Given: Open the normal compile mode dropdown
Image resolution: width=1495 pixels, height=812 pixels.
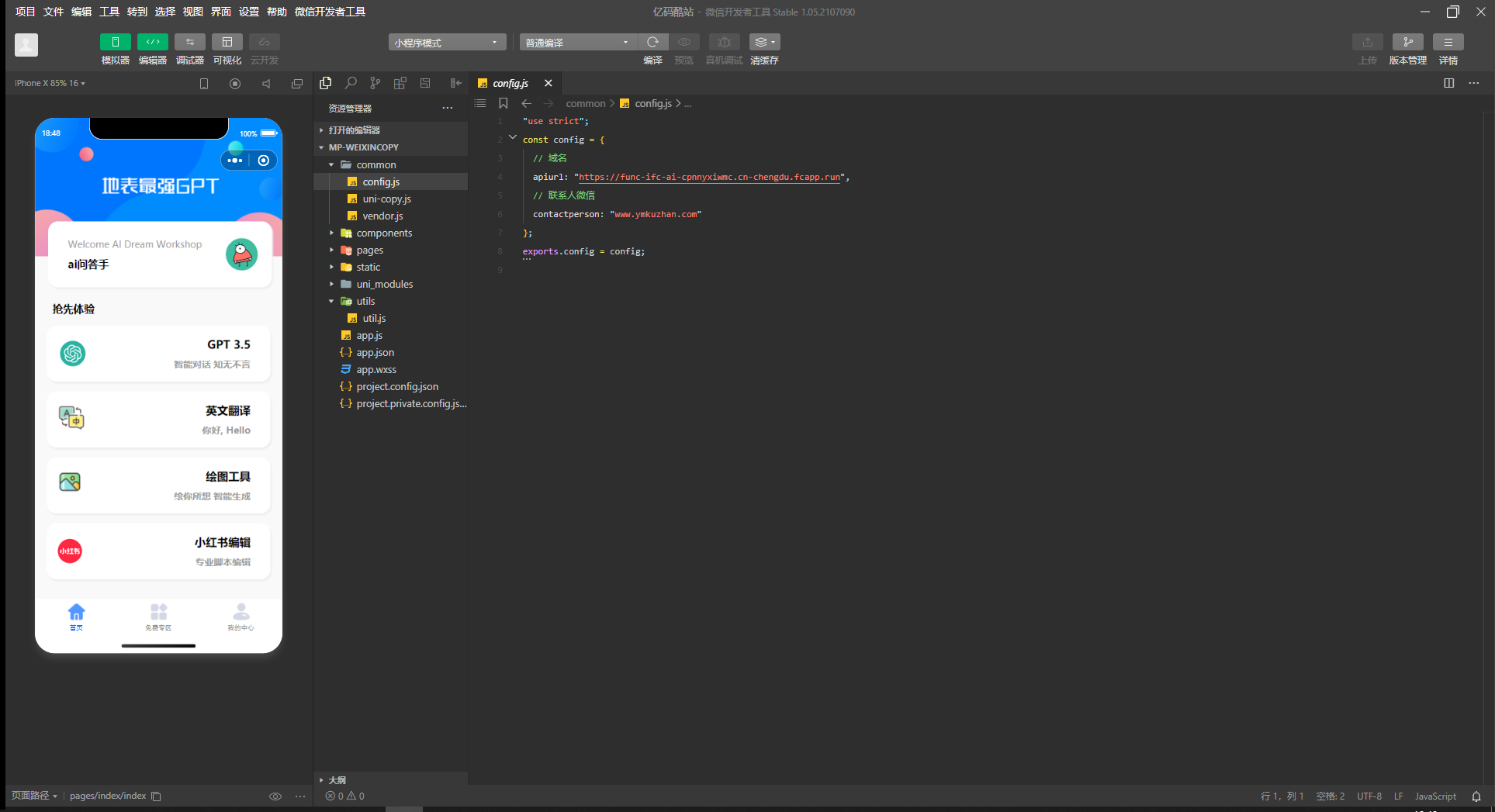Looking at the screenshot, I should 577,43.
